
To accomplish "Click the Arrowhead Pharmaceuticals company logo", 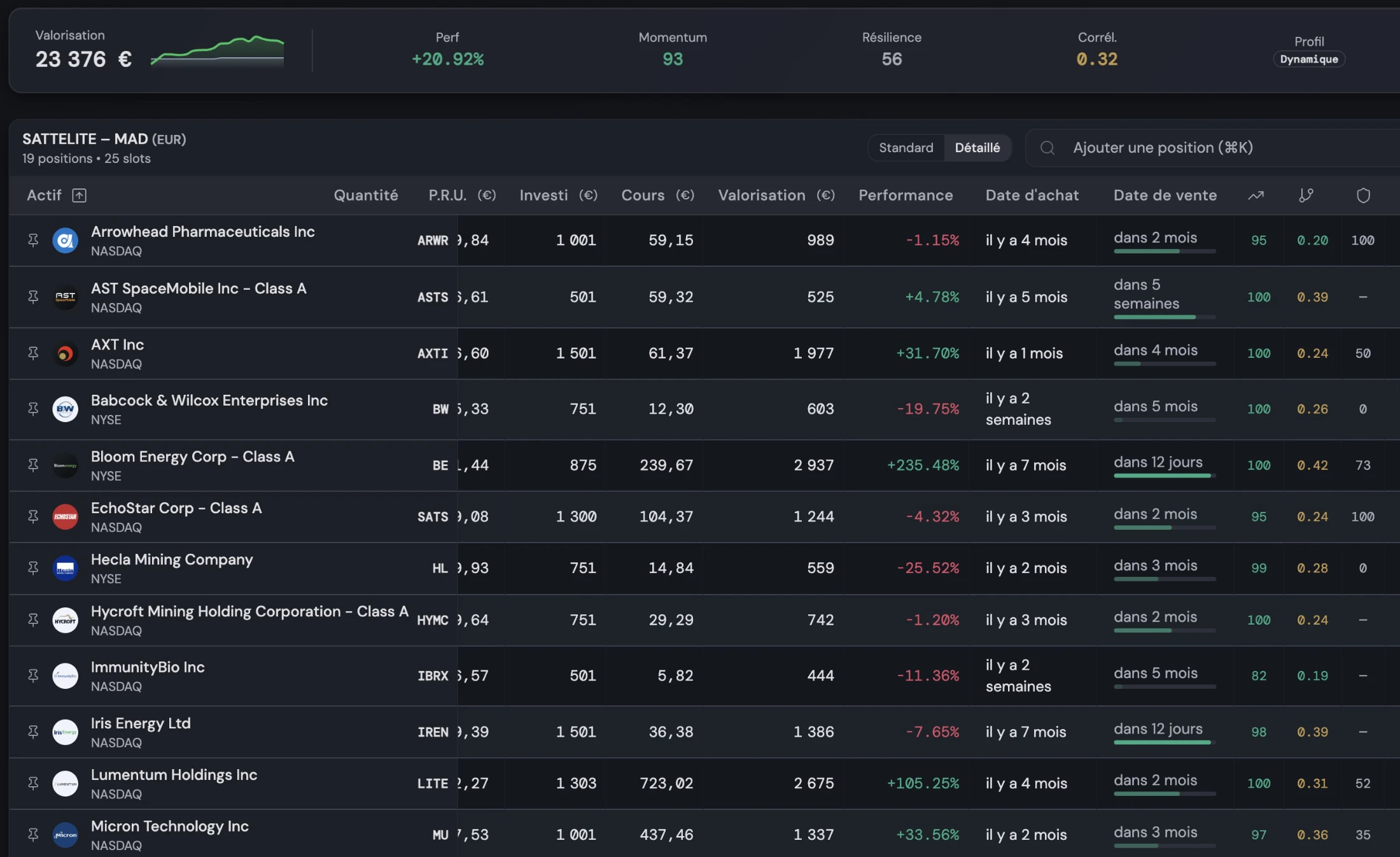I will [x=65, y=240].
